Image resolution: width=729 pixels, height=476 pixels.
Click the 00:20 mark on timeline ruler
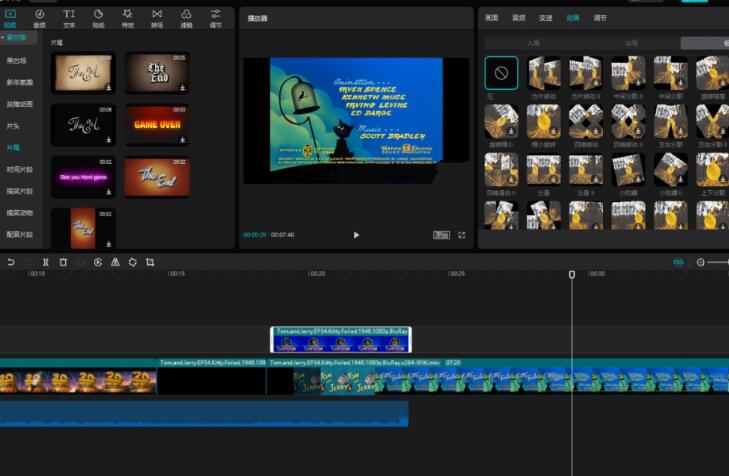(316, 274)
